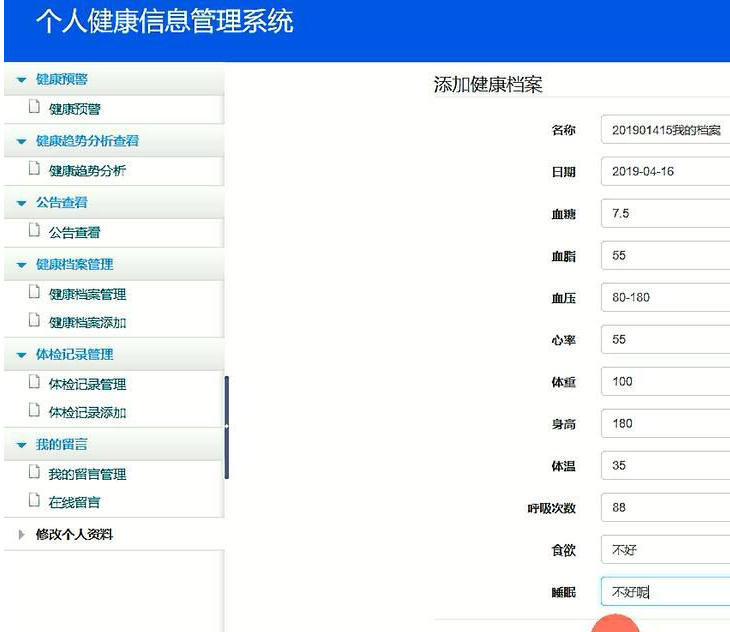Click document icon beside 健康档案添加 item
Image resolution: width=730 pixels, height=632 pixels.
pyautogui.click(x=34, y=320)
